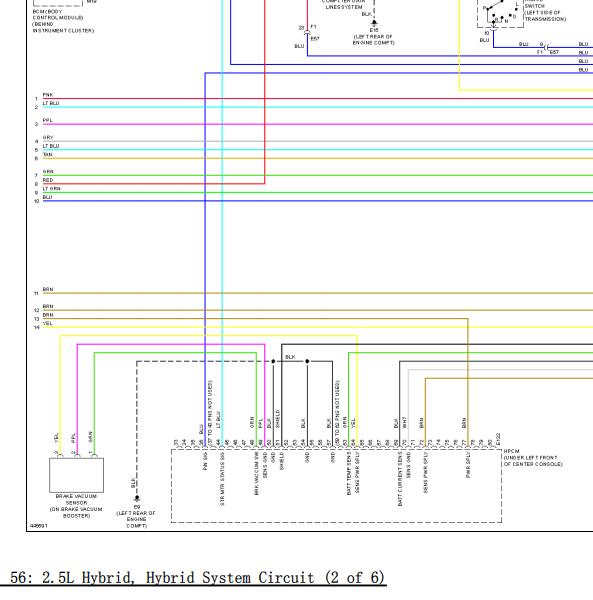The width and height of the screenshot is (593, 600).
Task: Select the 'LT GRN' wire label at row 9
Action: pos(51,189)
